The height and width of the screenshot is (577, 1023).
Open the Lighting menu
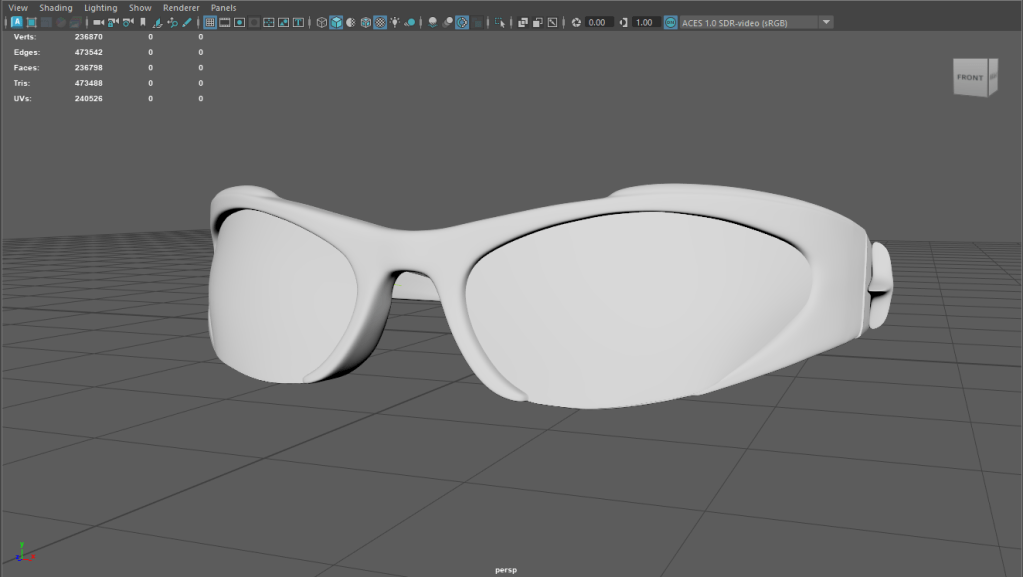[100, 8]
